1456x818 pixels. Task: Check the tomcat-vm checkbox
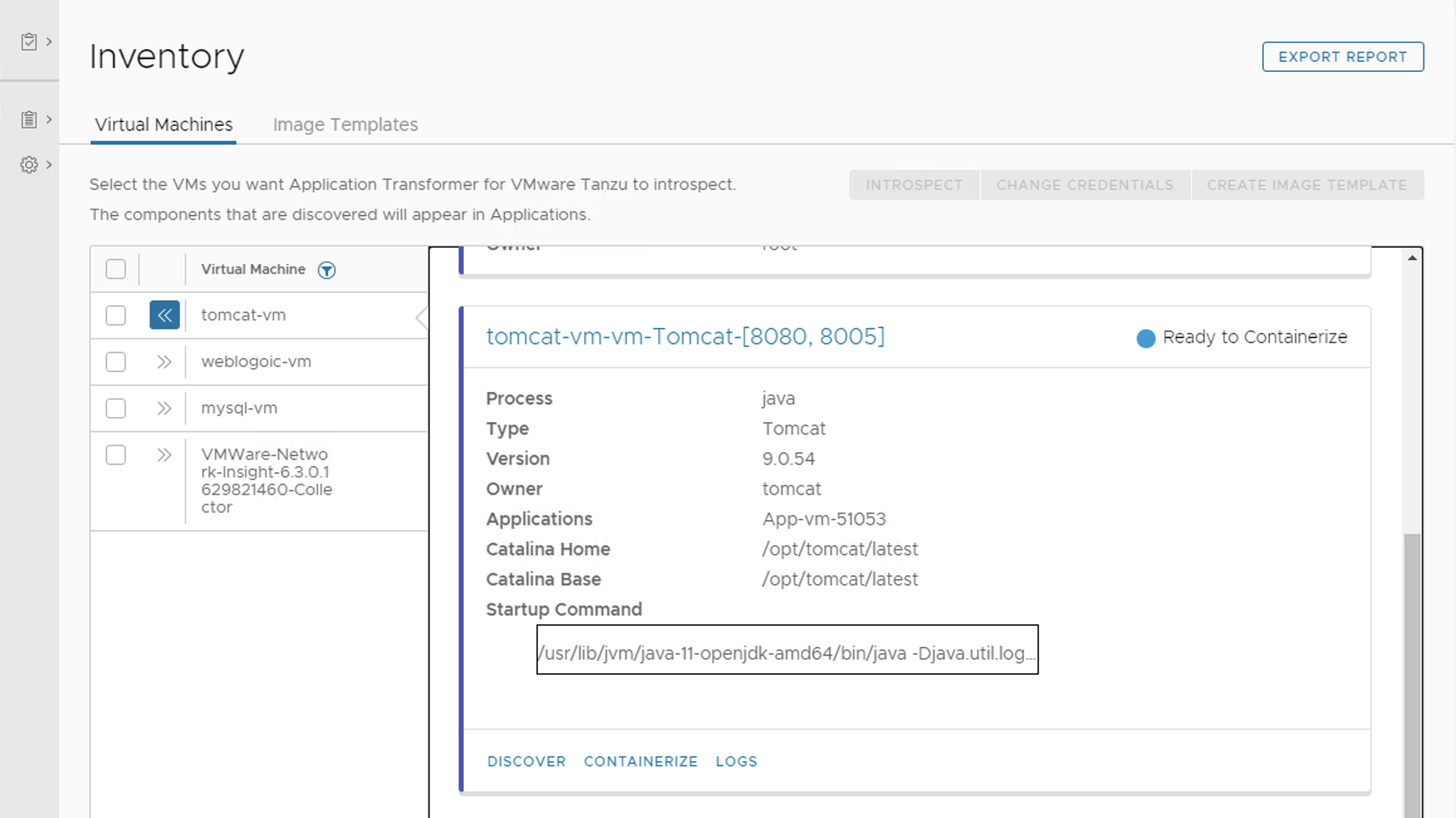(116, 315)
